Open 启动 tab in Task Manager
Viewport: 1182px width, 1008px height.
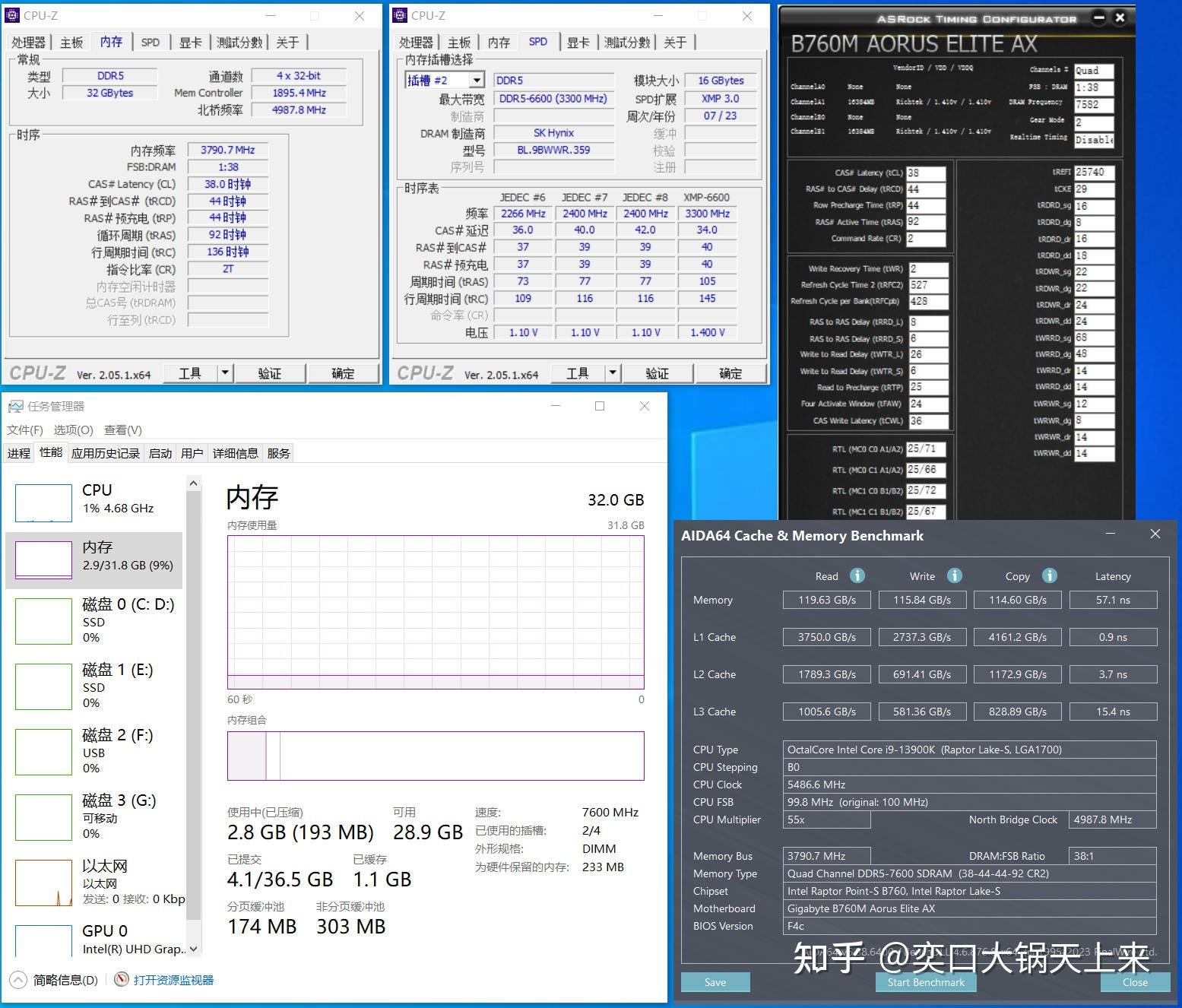click(160, 453)
